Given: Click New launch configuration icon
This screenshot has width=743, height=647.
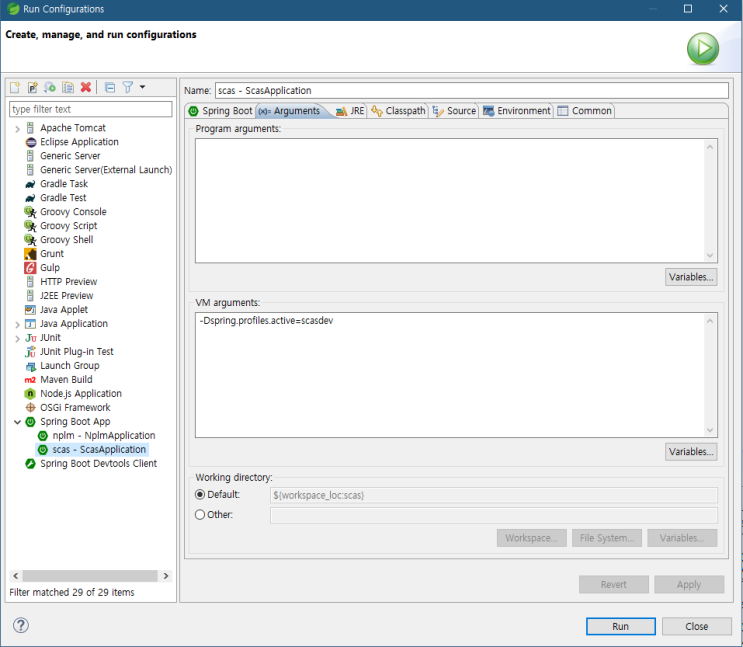Looking at the screenshot, I should pos(15,87).
